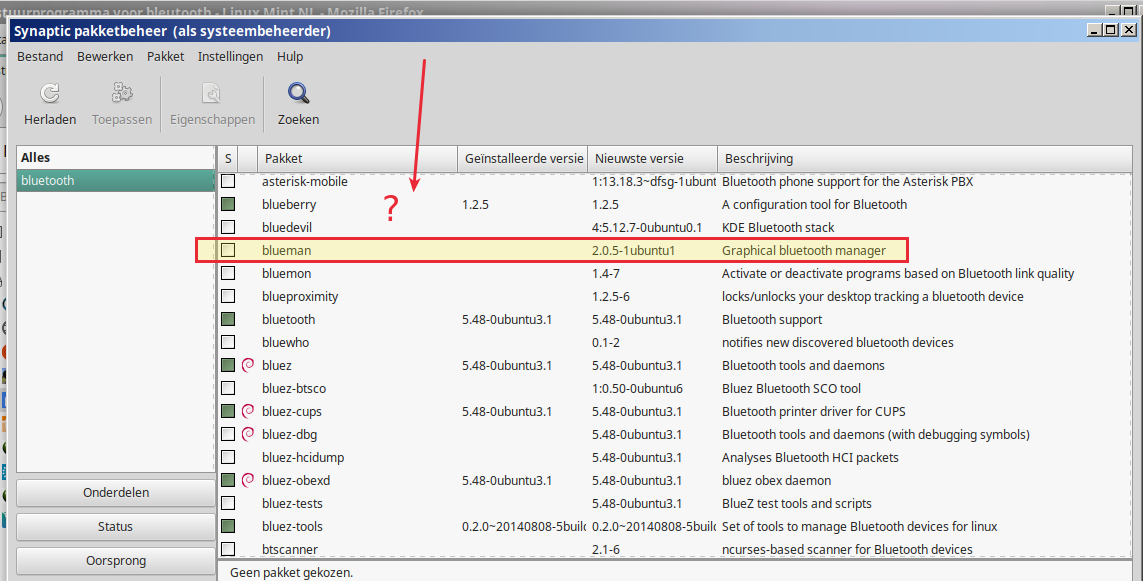This screenshot has height=581, width=1143.
Task: Click the Debian swirl icon beside bluez-obexd
Action: click(x=248, y=480)
